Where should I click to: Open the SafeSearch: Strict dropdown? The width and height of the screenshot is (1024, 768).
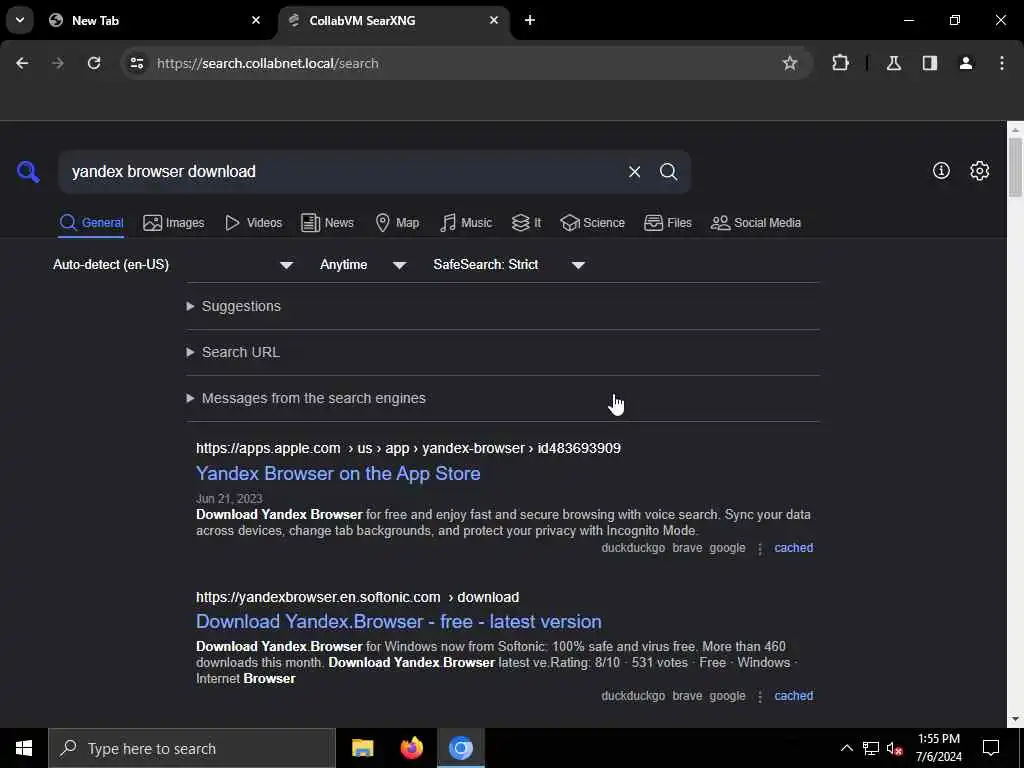pos(509,264)
